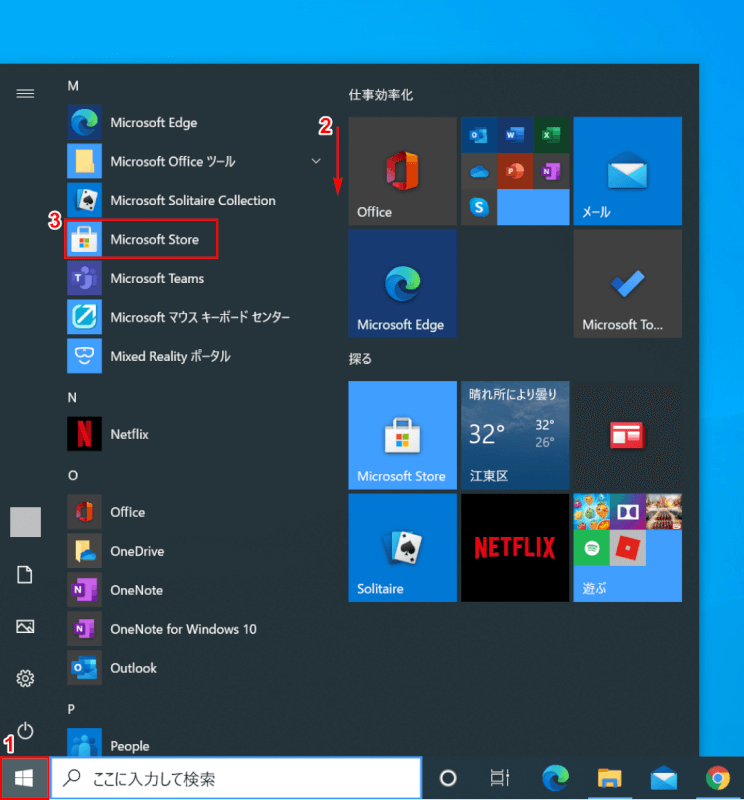
Task: Open the Microsoft Store tile
Action: [x=403, y=435]
